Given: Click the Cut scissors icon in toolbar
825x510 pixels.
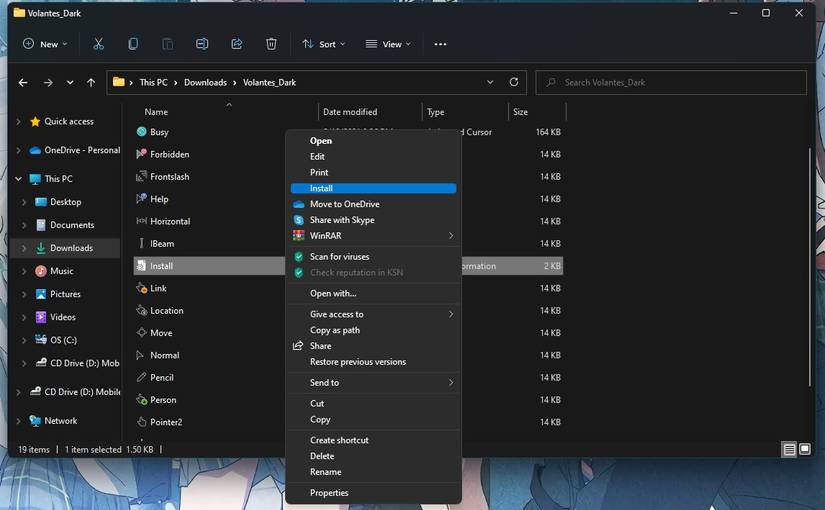Looking at the screenshot, I should click(x=98, y=44).
